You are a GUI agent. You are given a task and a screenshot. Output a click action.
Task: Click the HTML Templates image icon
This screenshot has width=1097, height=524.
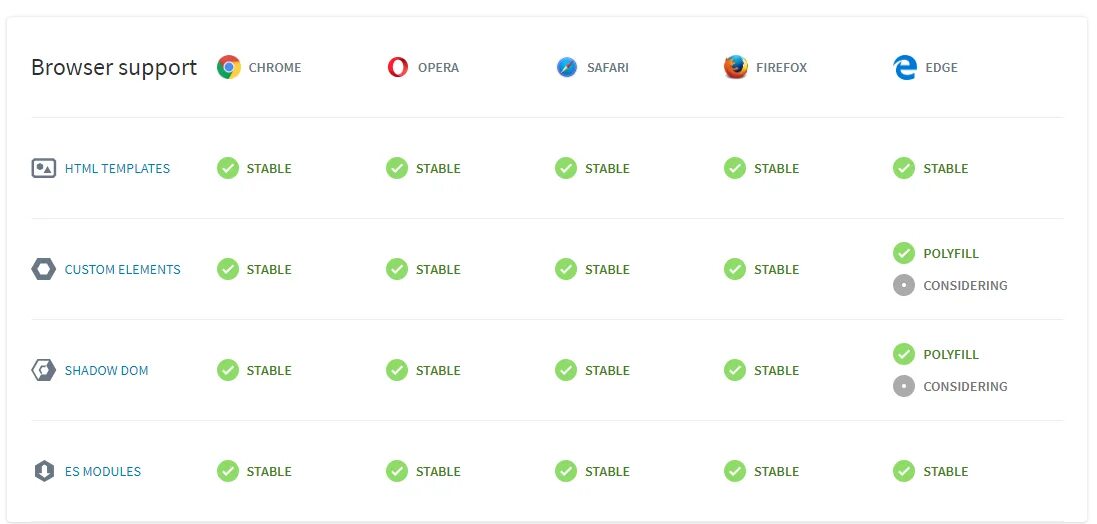click(x=43, y=168)
